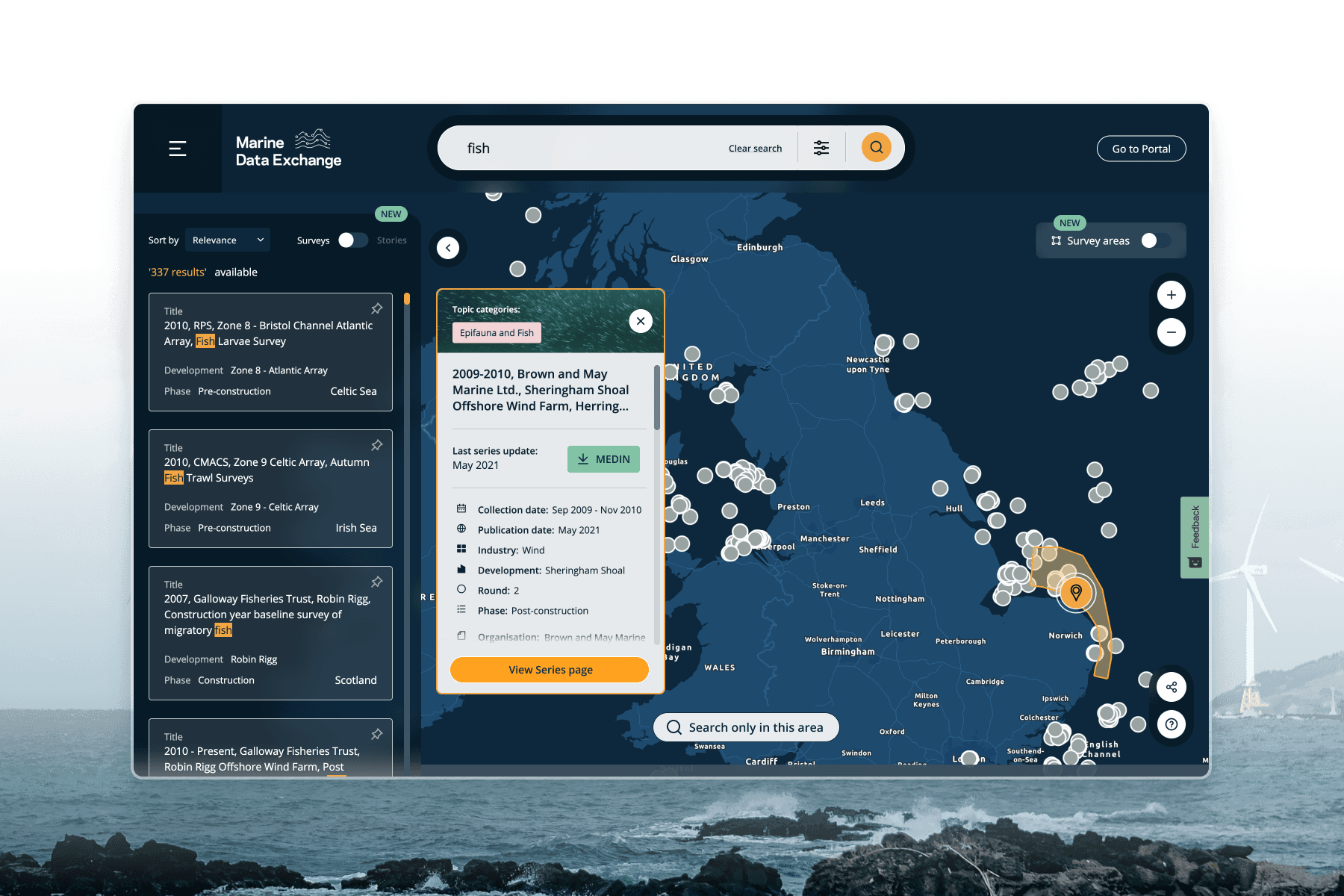Viewport: 1344px width, 896px height.
Task: Click the Collection date calendar icon
Action: click(x=461, y=508)
